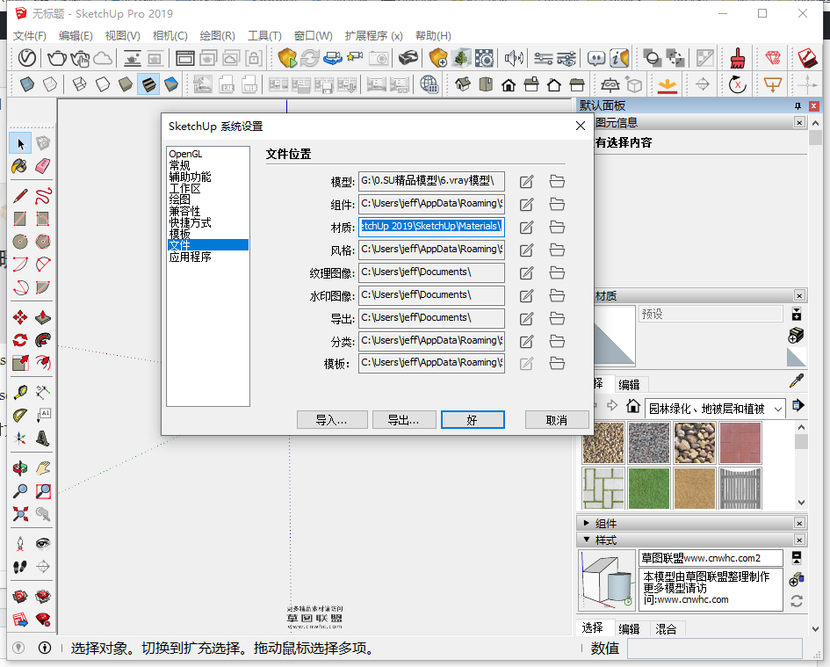Browse folder for 导出 path
830x667 pixels.
coord(557,318)
